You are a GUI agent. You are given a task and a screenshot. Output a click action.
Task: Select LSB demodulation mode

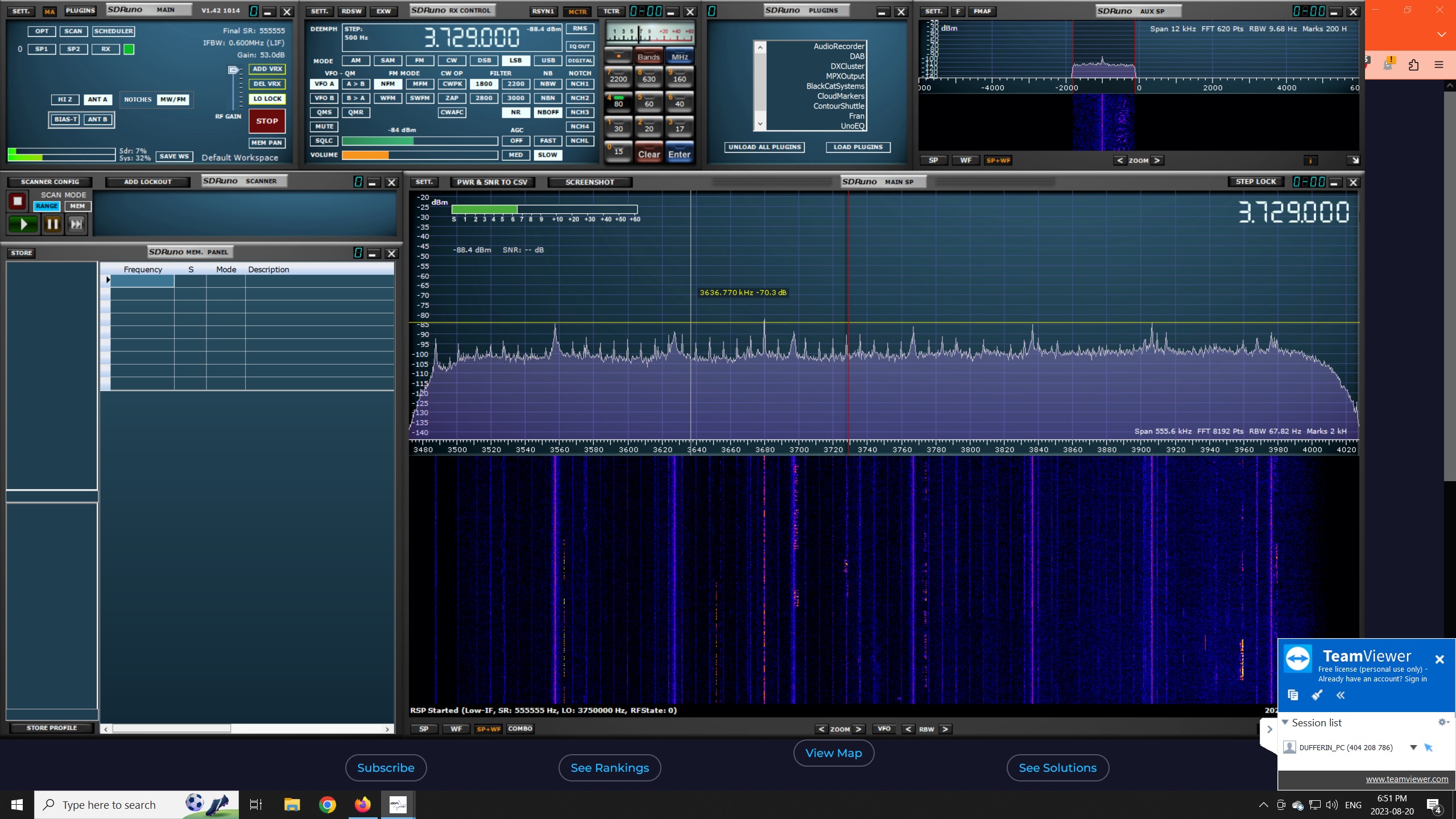tap(515, 60)
